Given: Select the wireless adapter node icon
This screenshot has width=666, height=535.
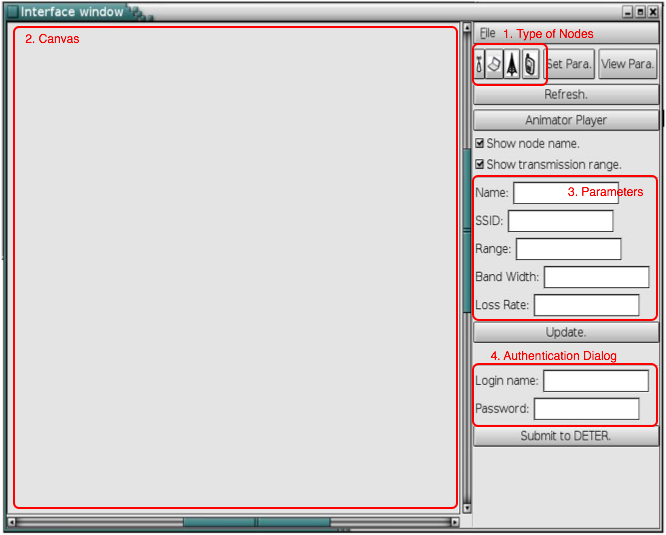Looking at the screenshot, I should point(480,64).
